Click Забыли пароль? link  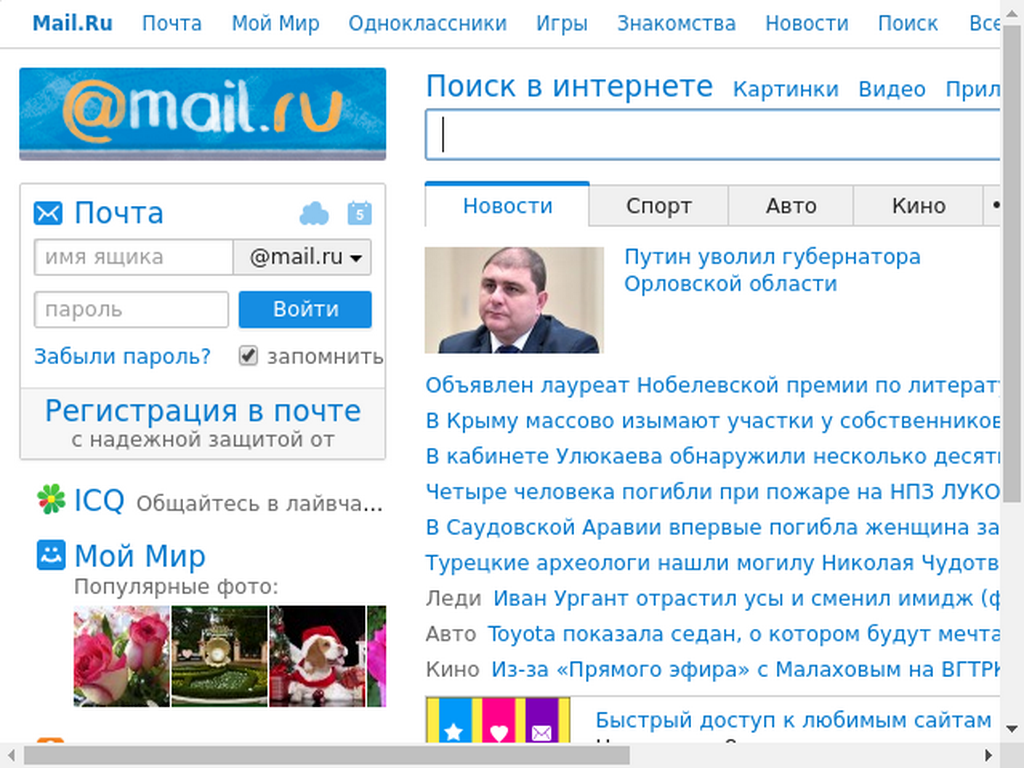pyautogui.click(x=122, y=356)
